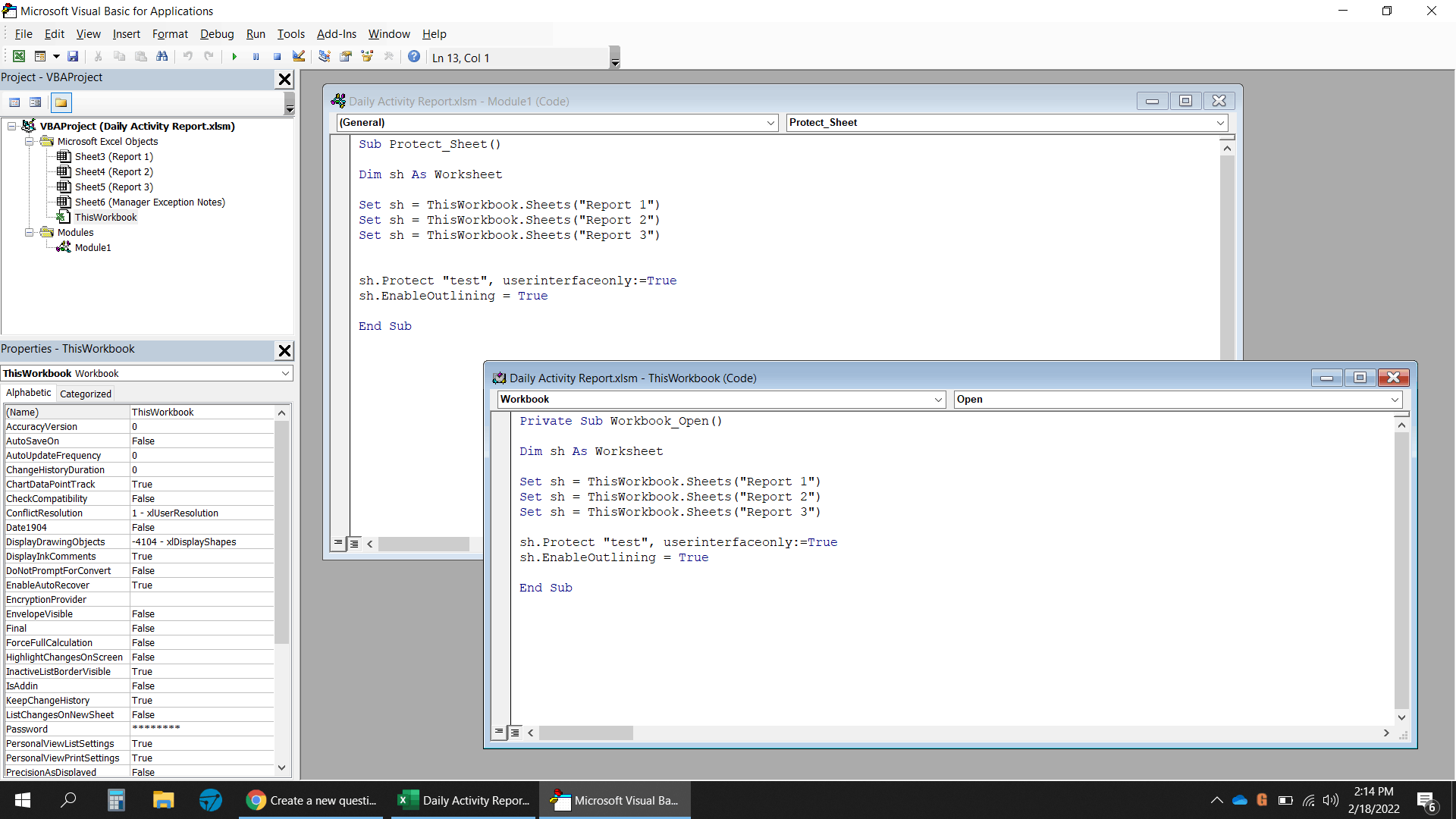
Task: Open the Debug menu
Action: tap(217, 34)
